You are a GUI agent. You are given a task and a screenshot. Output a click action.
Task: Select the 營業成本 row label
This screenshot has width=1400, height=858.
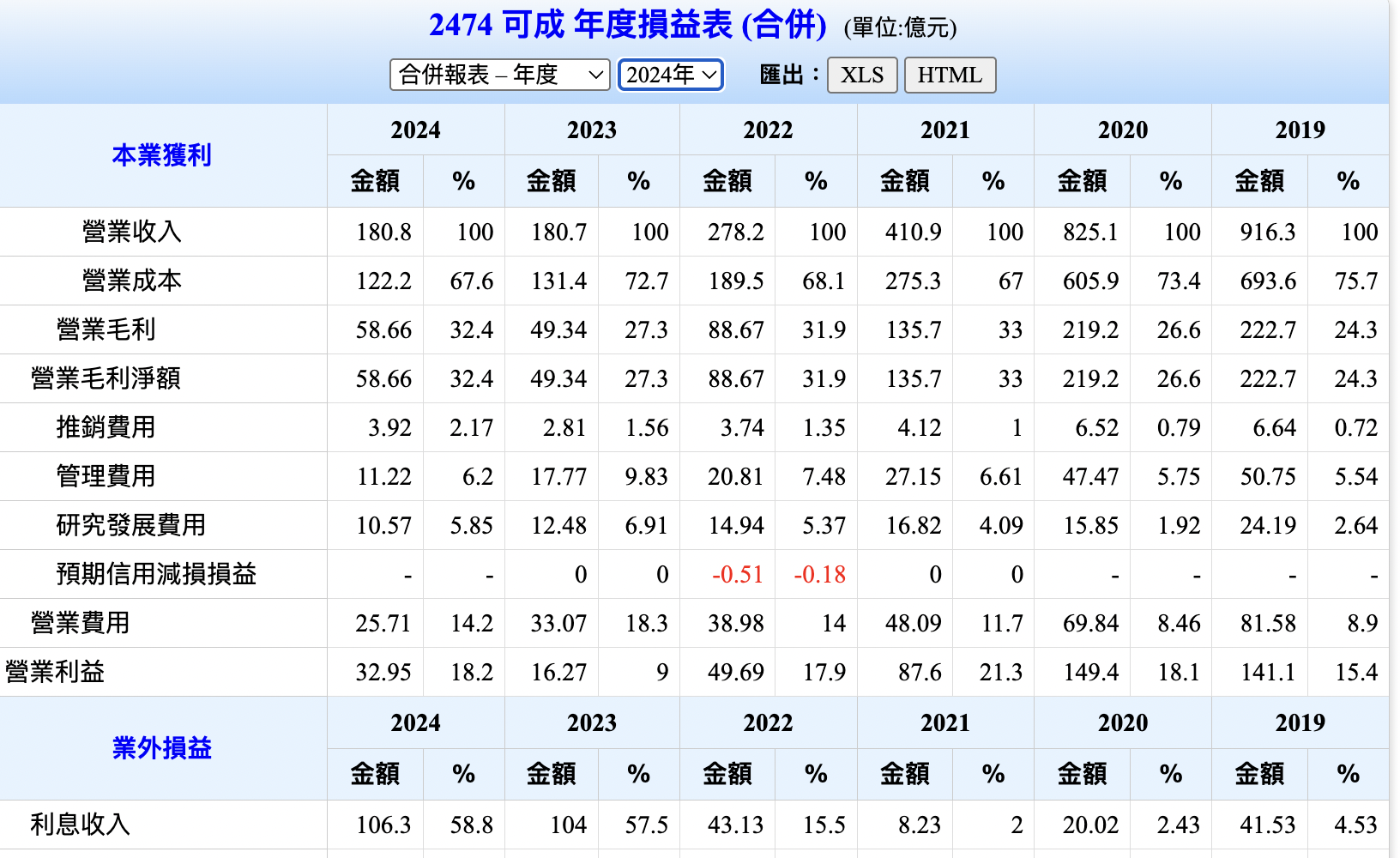131,281
